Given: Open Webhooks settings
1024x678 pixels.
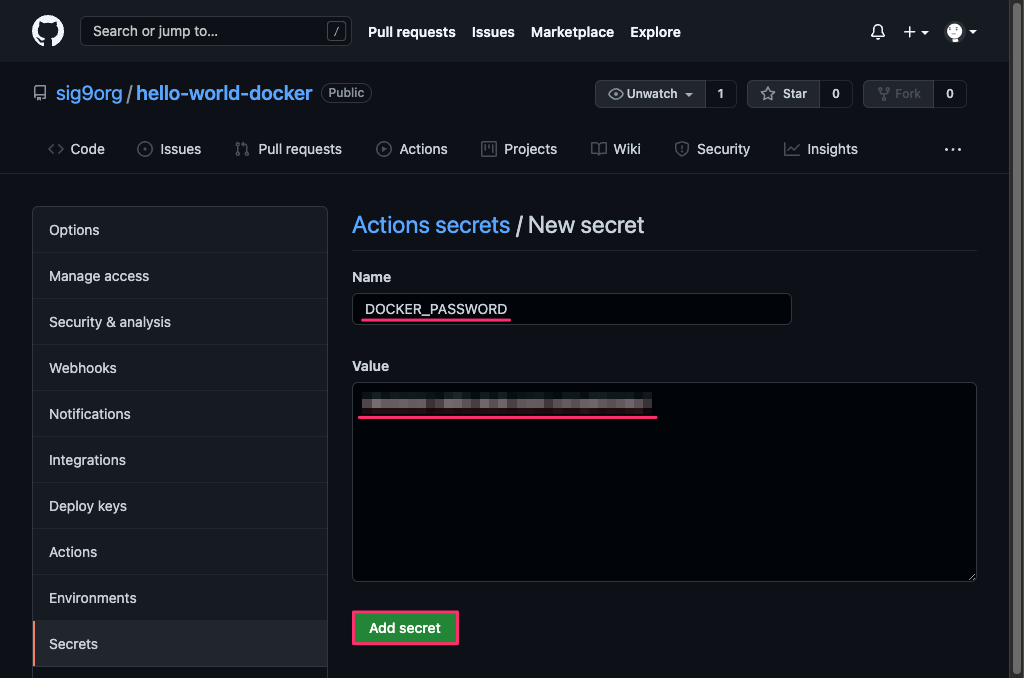Looking at the screenshot, I should pyautogui.click(x=180, y=368).
